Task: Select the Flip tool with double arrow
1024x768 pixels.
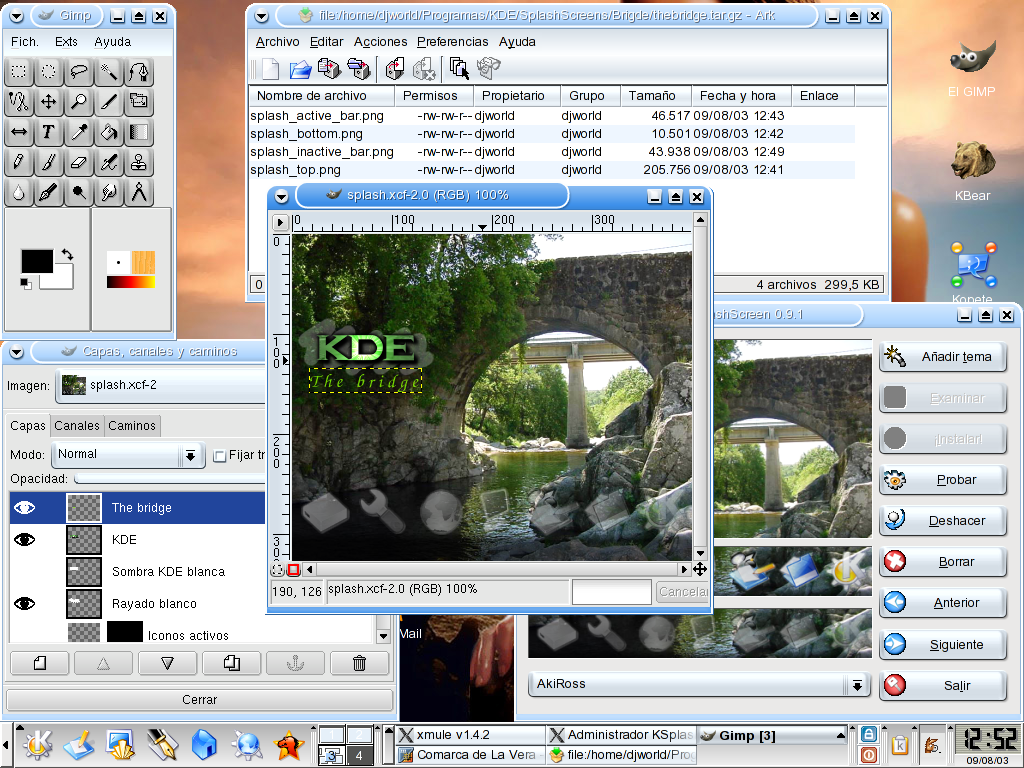Action: [x=19, y=132]
